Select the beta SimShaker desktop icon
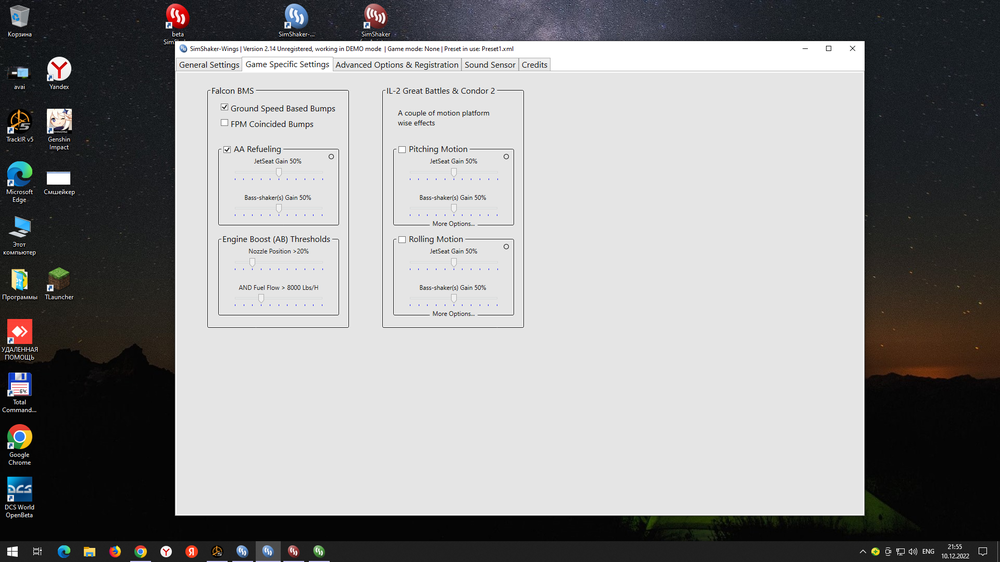This screenshot has height=562, width=1000. pyautogui.click(x=177, y=22)
